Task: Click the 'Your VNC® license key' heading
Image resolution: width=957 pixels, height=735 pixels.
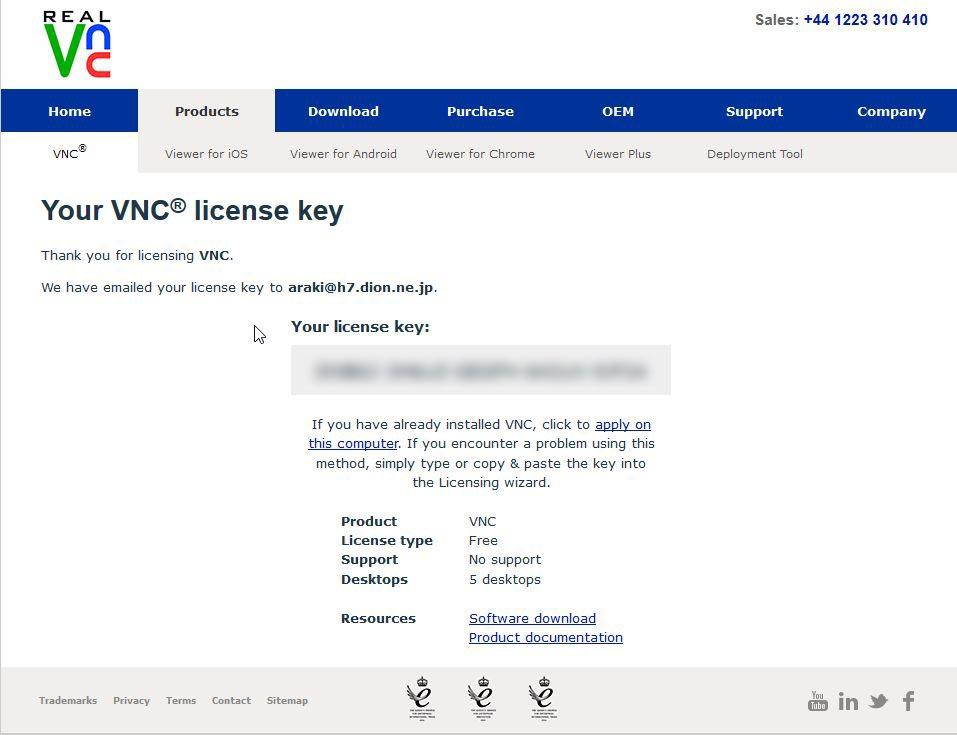Action: [192, 210]
